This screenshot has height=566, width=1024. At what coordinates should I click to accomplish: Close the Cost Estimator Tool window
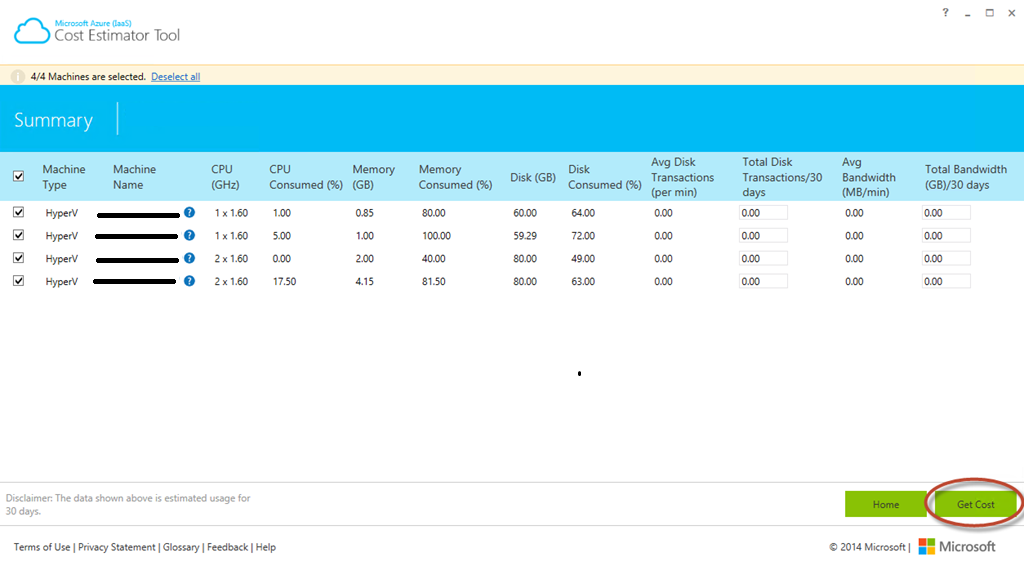pos(1012,12)
